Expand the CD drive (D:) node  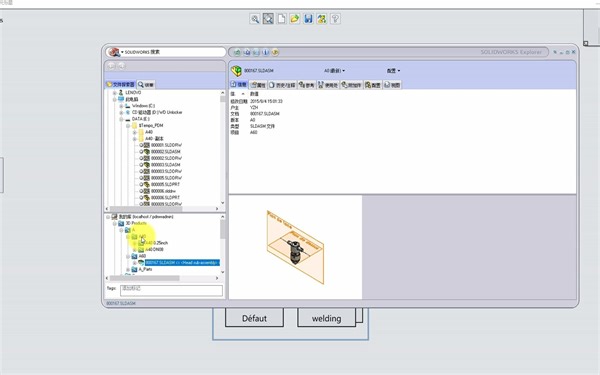pyautogui.click(x=121, y=112)
